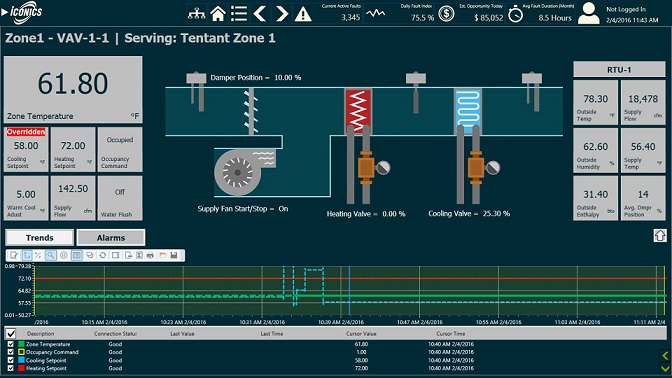Toggle the Cooling Setpoint pen checkbox
The height and width of the screenshot is (378, 672).
(x=11, y=360)
